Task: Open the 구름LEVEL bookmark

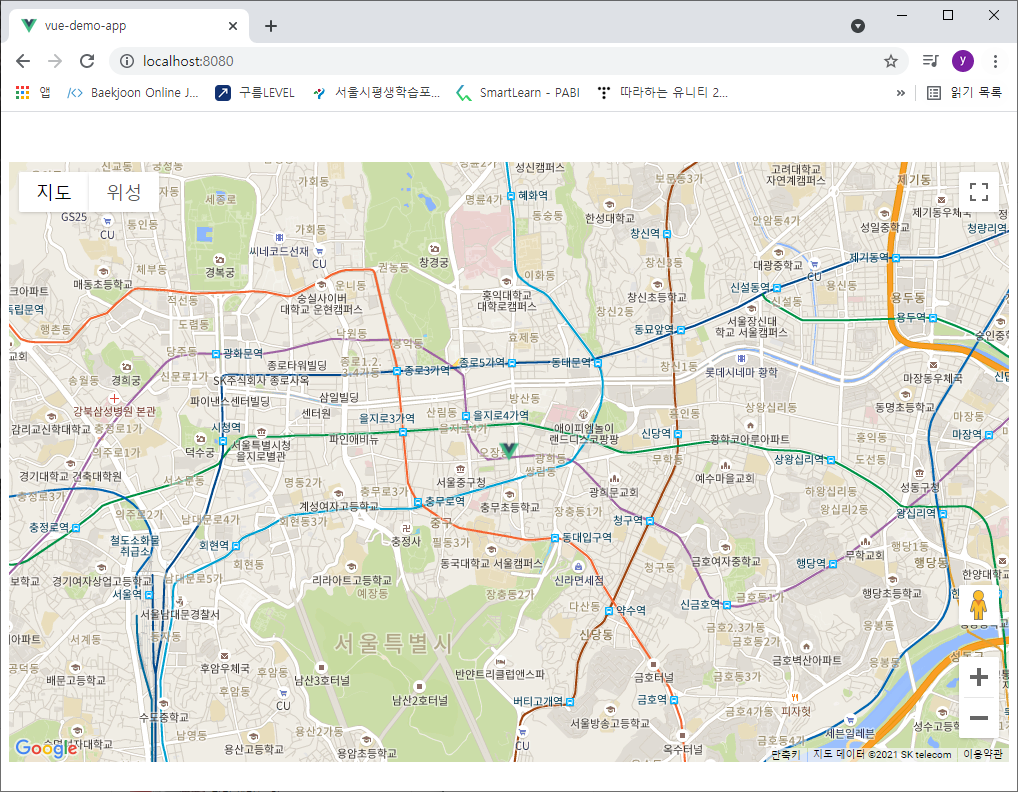Action: 255,93
